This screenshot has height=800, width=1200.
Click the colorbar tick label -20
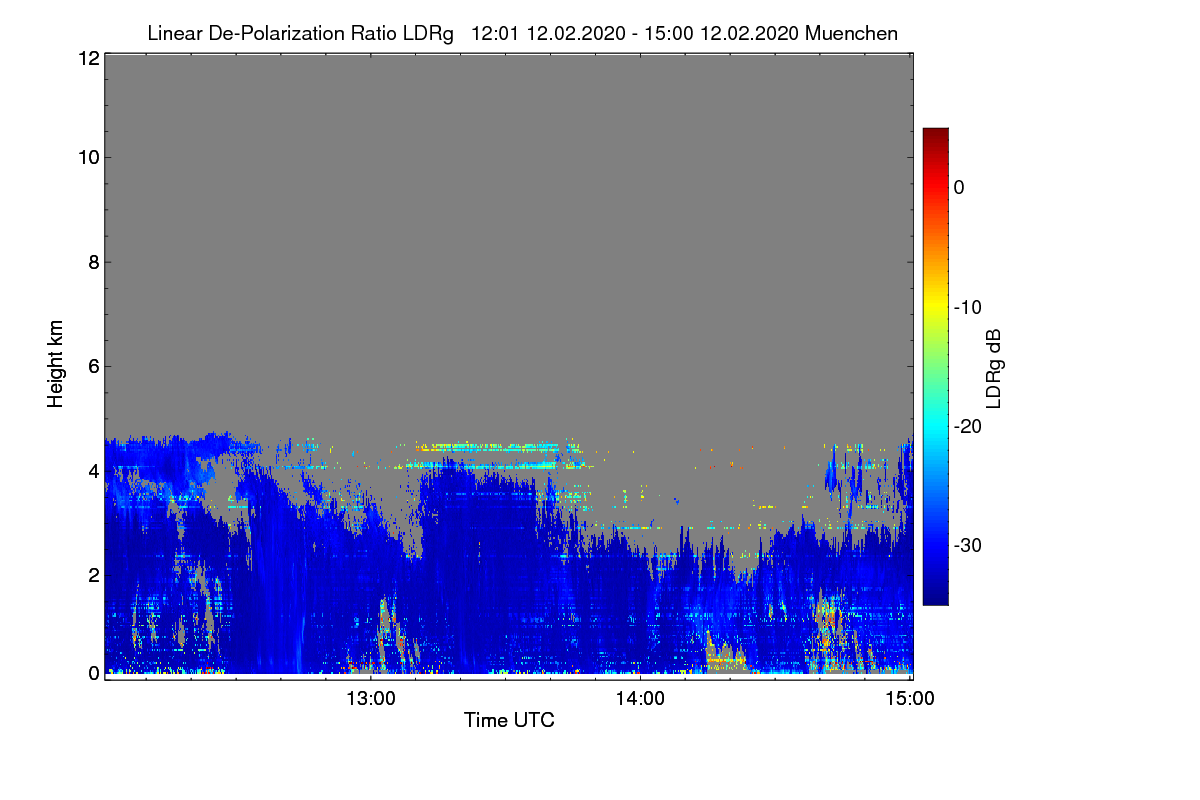point(967,426)
